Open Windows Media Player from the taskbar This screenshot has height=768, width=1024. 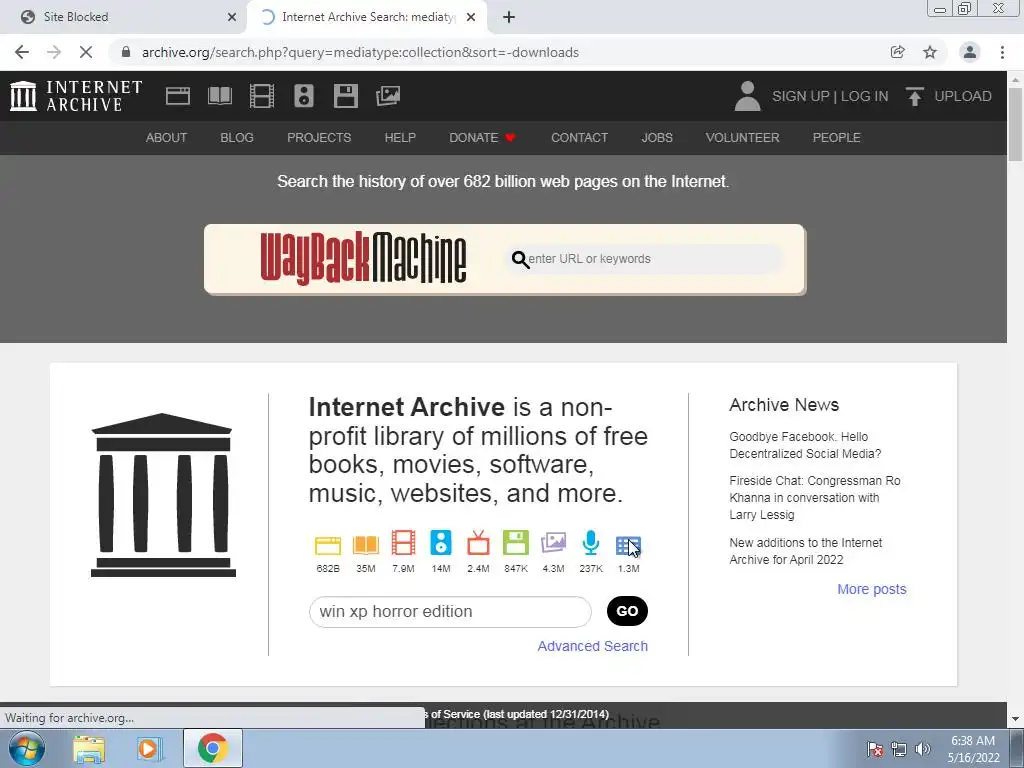pyautogui.click(x=149, y=748)
